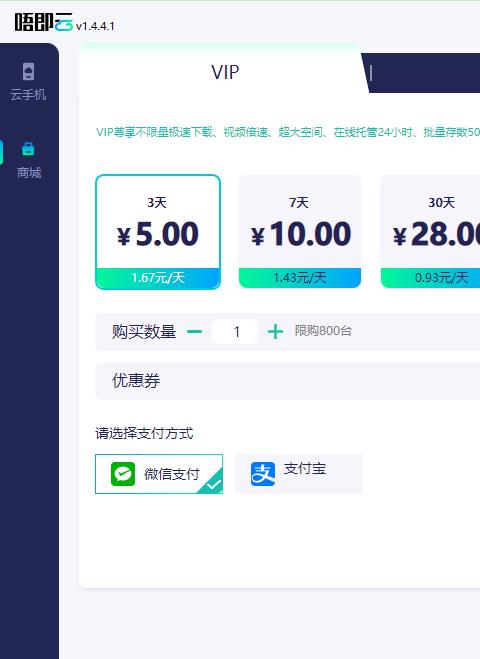Increase purchase quantity with plus icon
Screen dimensions: 480x659
[275, 332]
